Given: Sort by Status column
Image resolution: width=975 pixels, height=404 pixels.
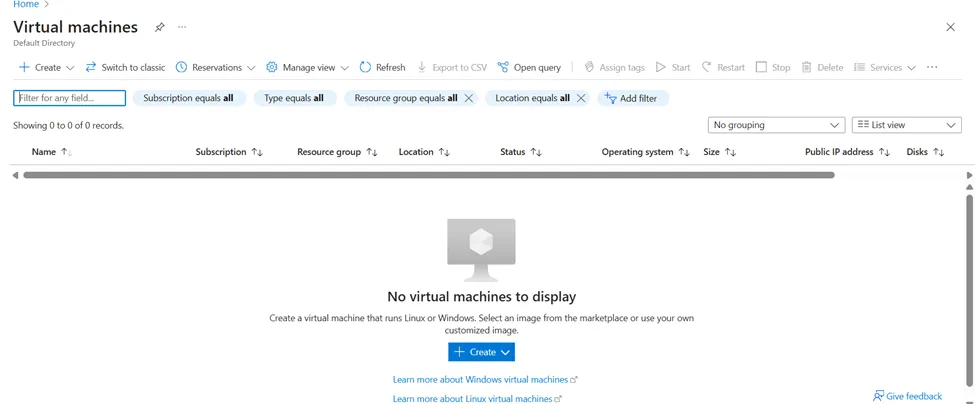Looking at the screenshot, I should point(520,152).
